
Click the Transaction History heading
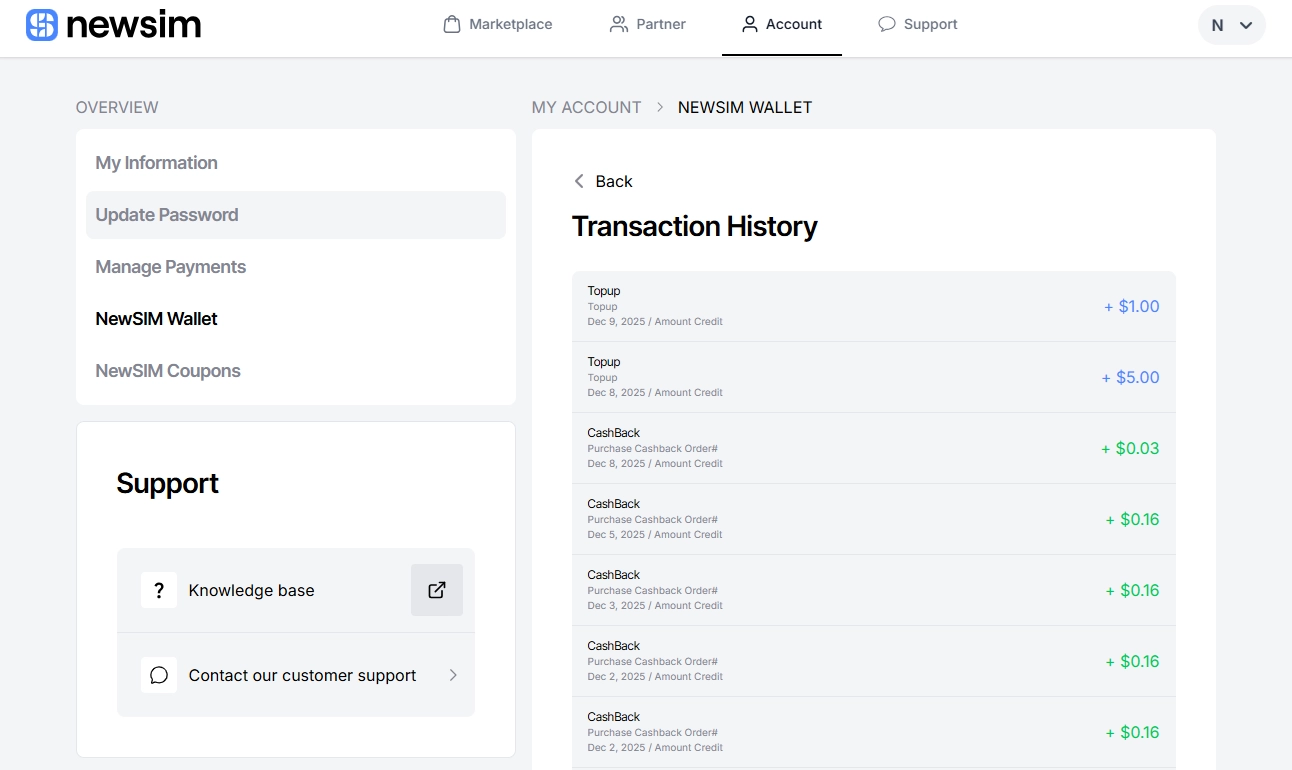point(695,226)
